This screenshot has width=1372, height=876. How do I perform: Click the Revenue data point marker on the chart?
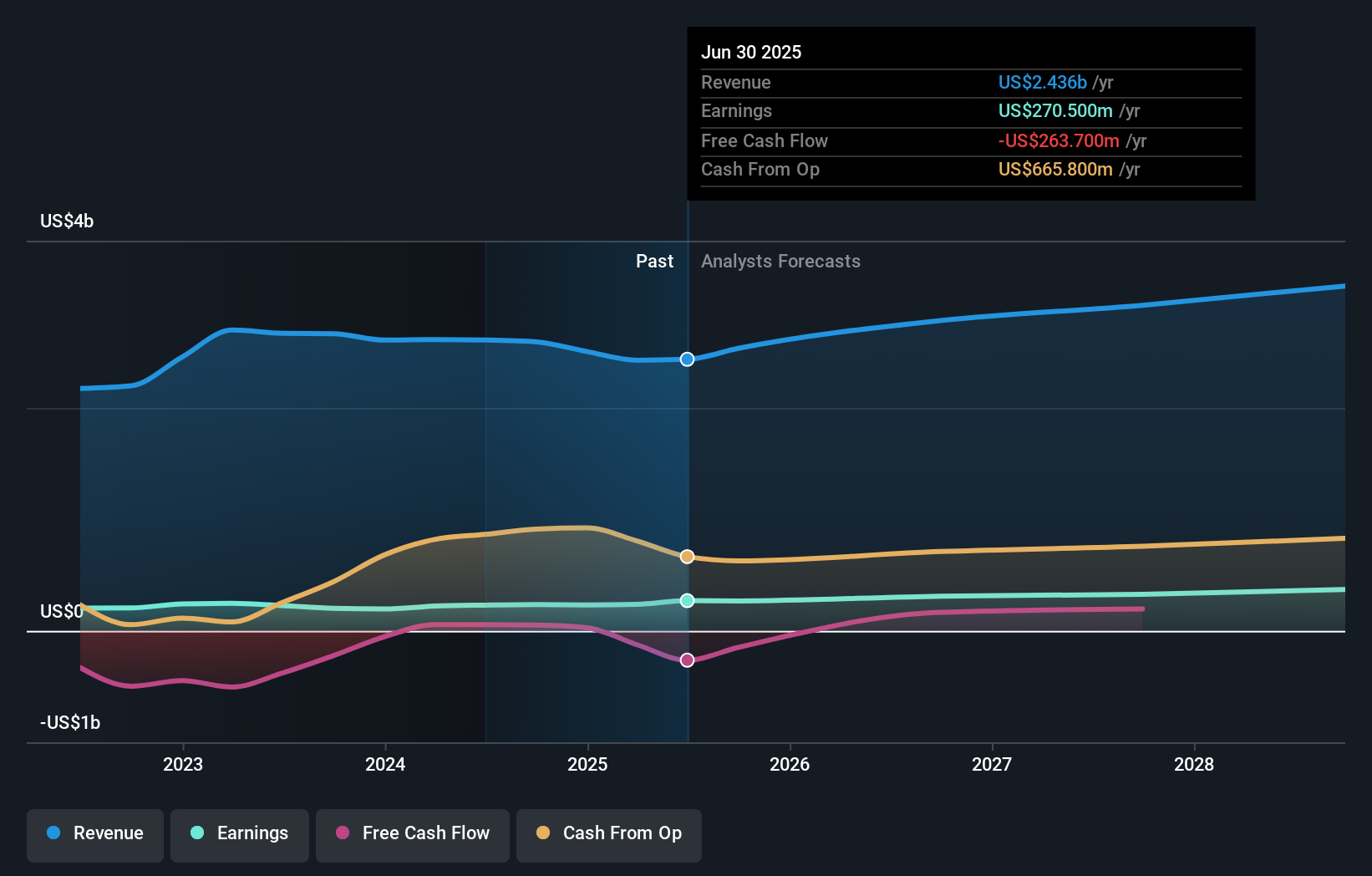[x=687, y=359]
